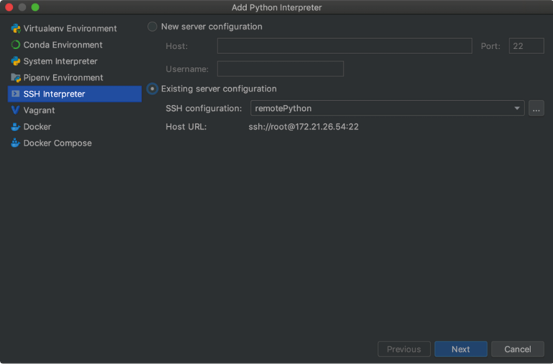
Task: Click the green zoom window button
Action: click(x=35, y=7)
